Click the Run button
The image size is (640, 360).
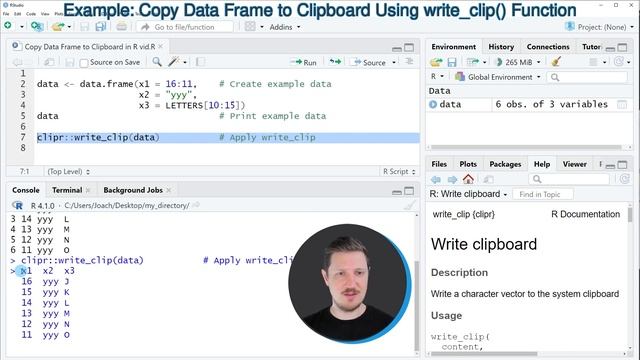(303, 62)
